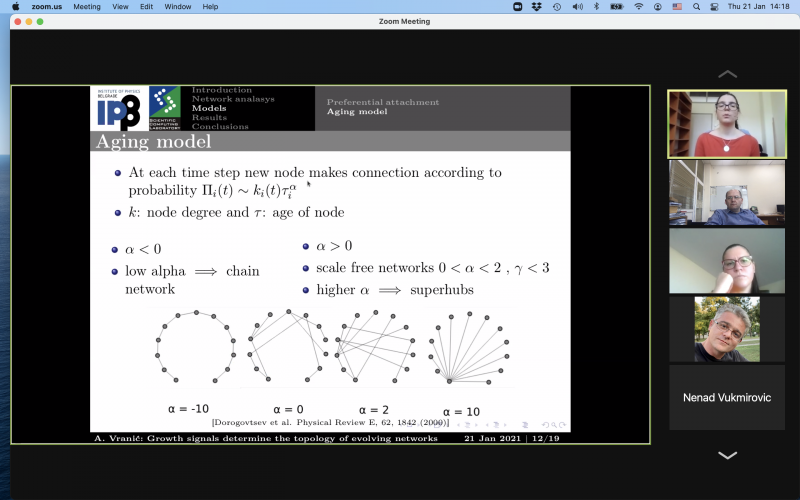Click the network diagram labeled α = 2
Screen dimensions: 800x500
point(374,346)
